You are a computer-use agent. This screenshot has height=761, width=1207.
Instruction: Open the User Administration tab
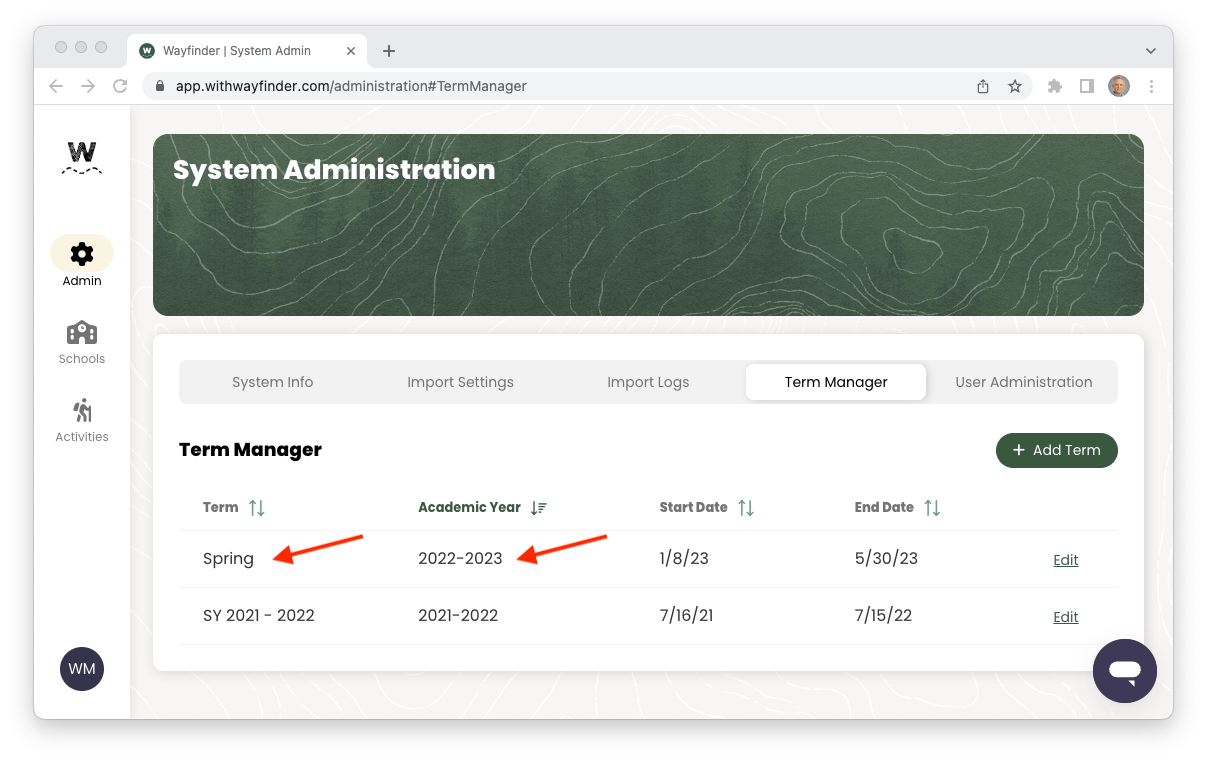(x=1024, y=381)
